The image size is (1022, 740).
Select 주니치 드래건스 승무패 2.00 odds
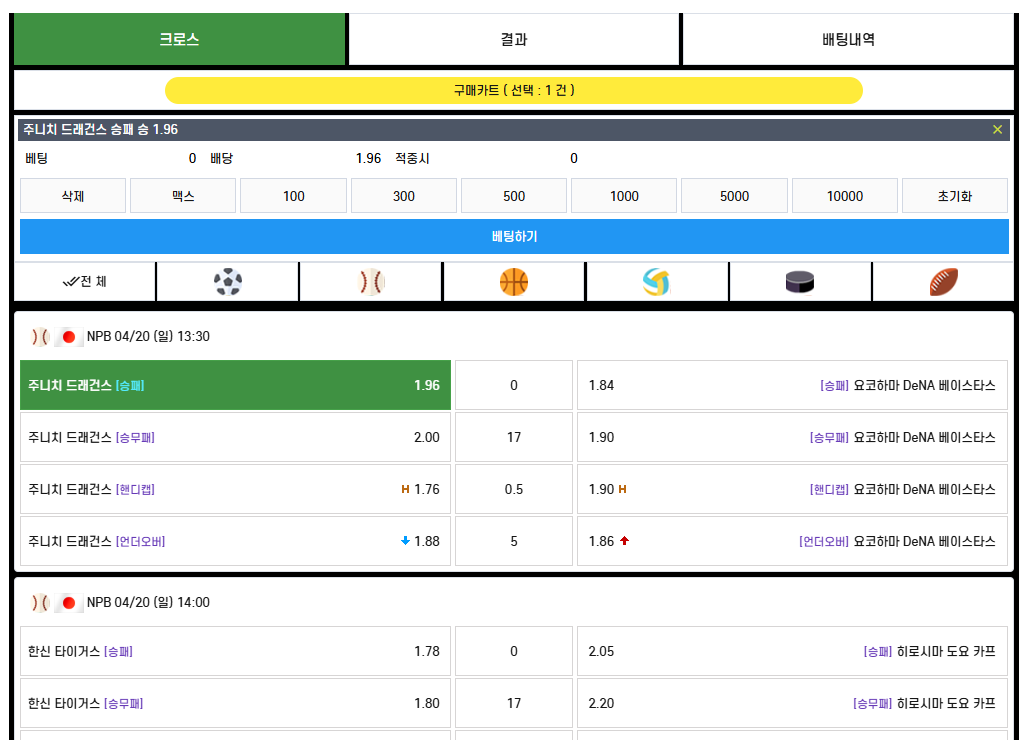(235, 437)
